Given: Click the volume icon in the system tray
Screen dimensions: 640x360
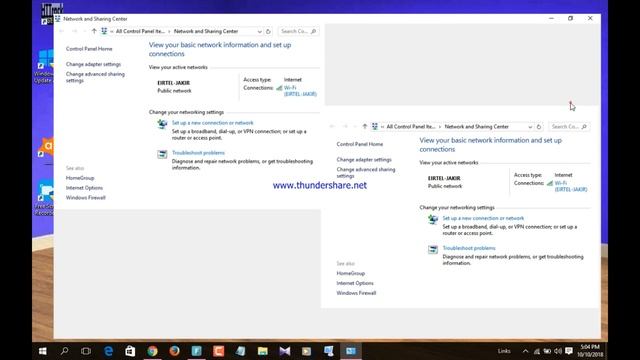Looking at the screenshot, I should tap(558, 351).
